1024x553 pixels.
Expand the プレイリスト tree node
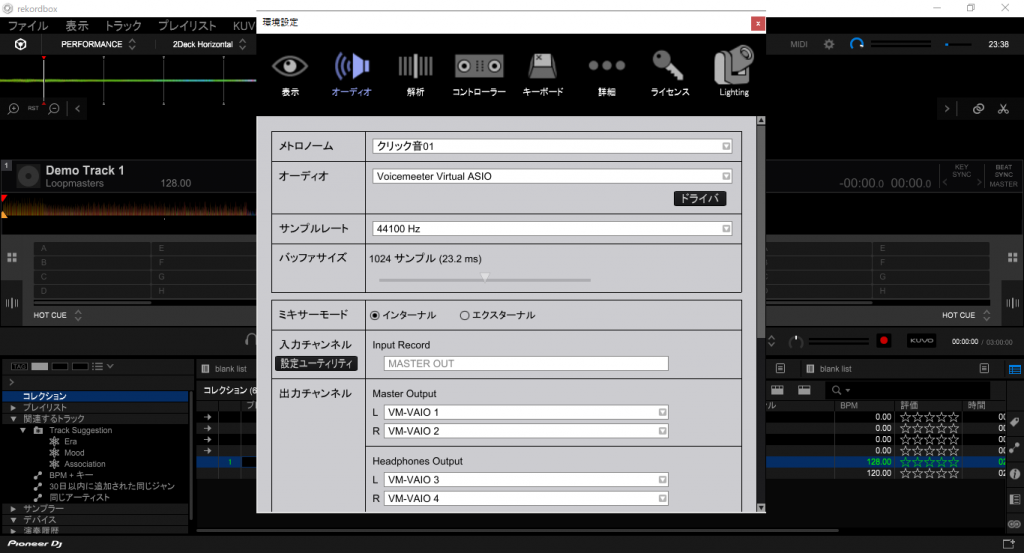13,407
